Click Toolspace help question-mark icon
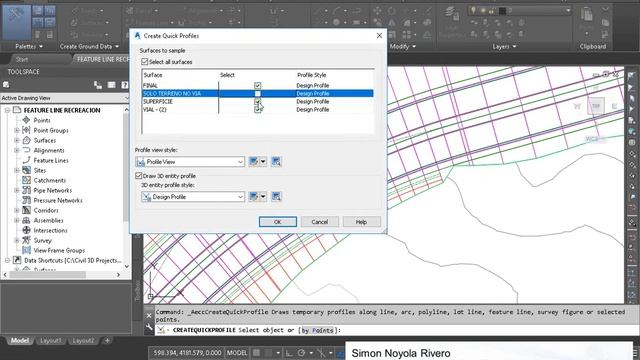 pos(124,85)
